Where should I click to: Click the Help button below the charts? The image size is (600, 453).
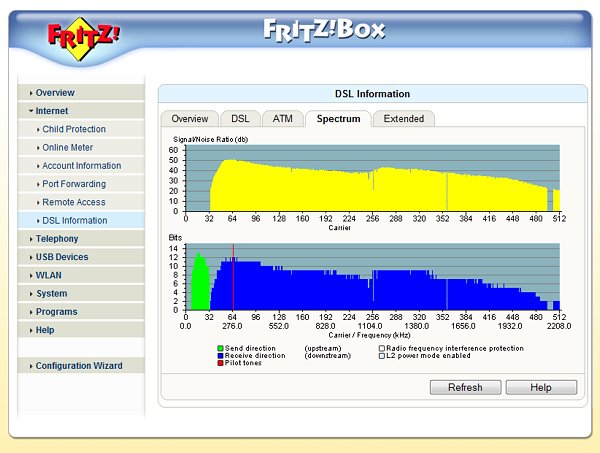(x=541, y=387)
